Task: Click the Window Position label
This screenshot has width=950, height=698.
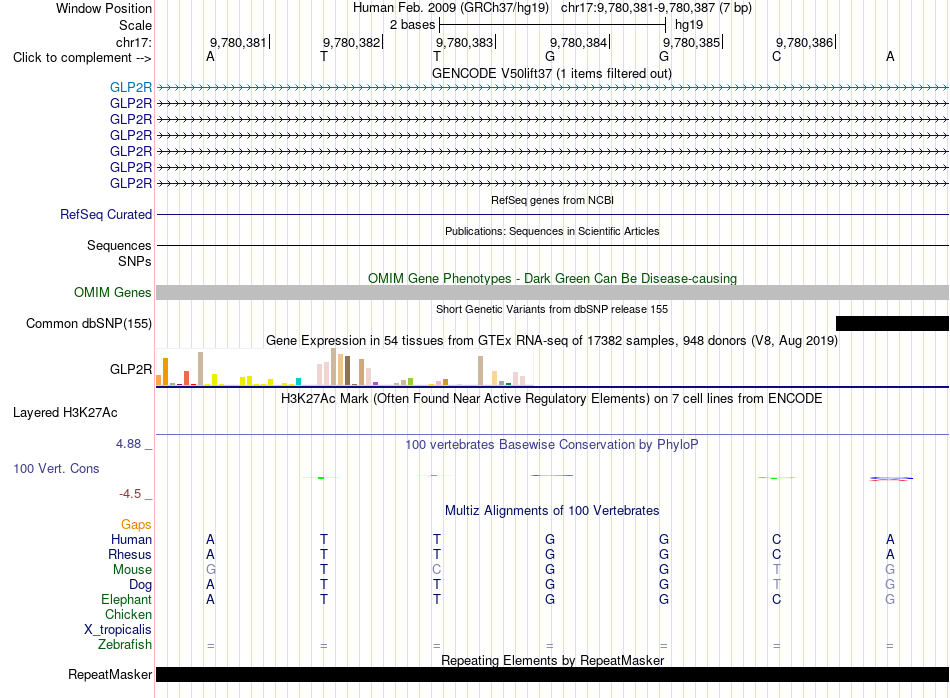Action: click(104, 8)
